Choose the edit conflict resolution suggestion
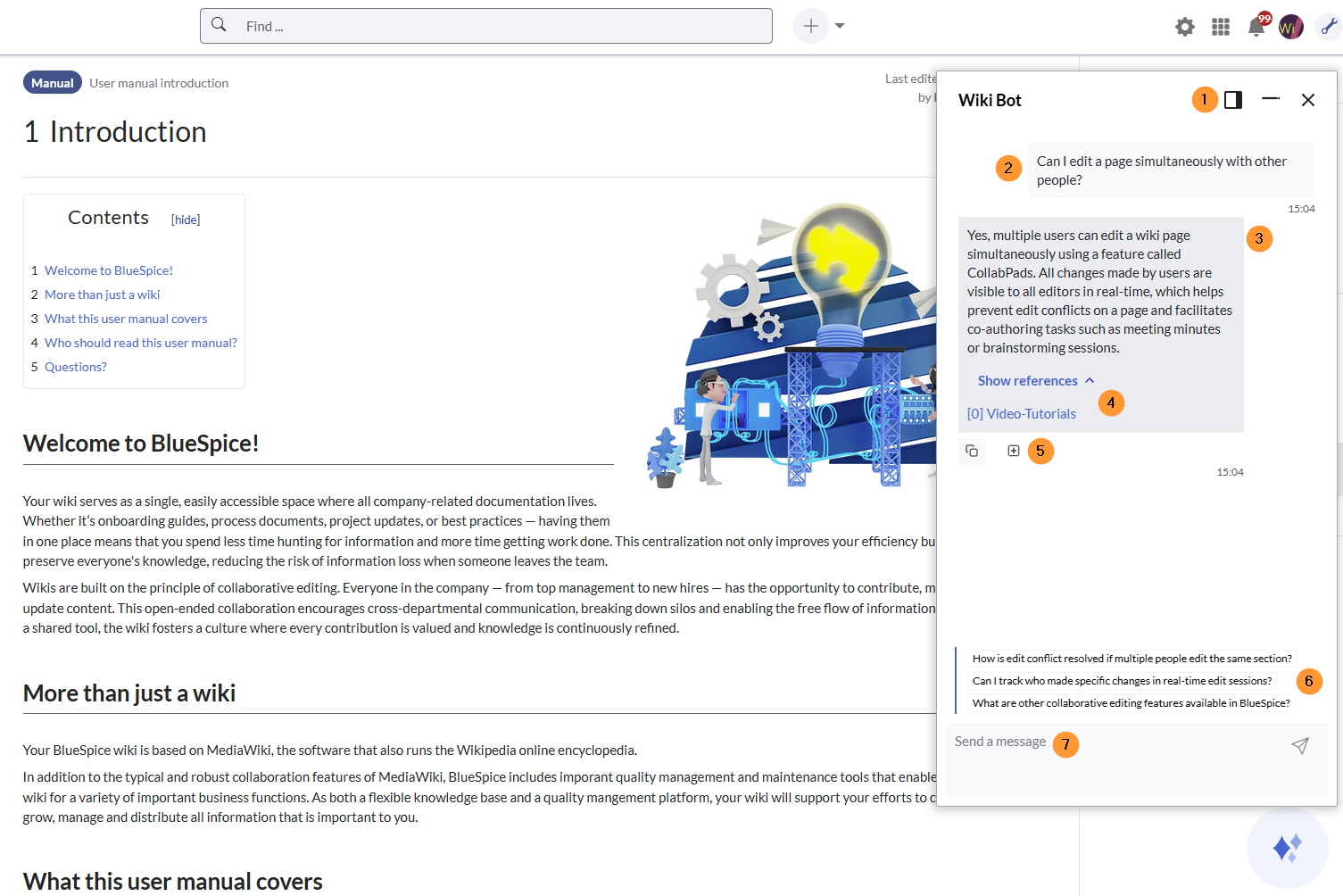The width and height of the screenshot is (1343, 896). tap(1132, 659)
